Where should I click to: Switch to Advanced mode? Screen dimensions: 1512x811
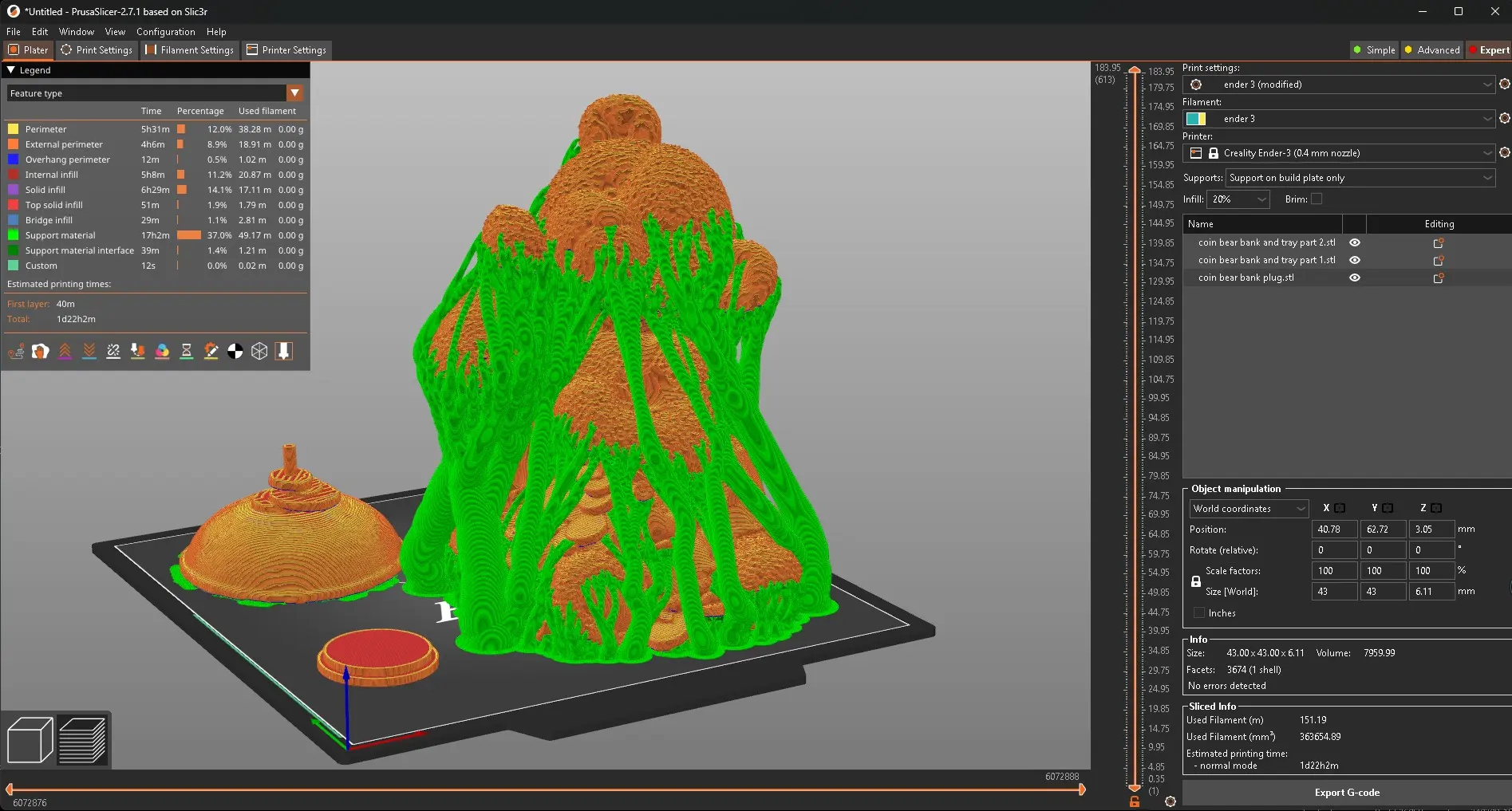[x=1431, y=50]
